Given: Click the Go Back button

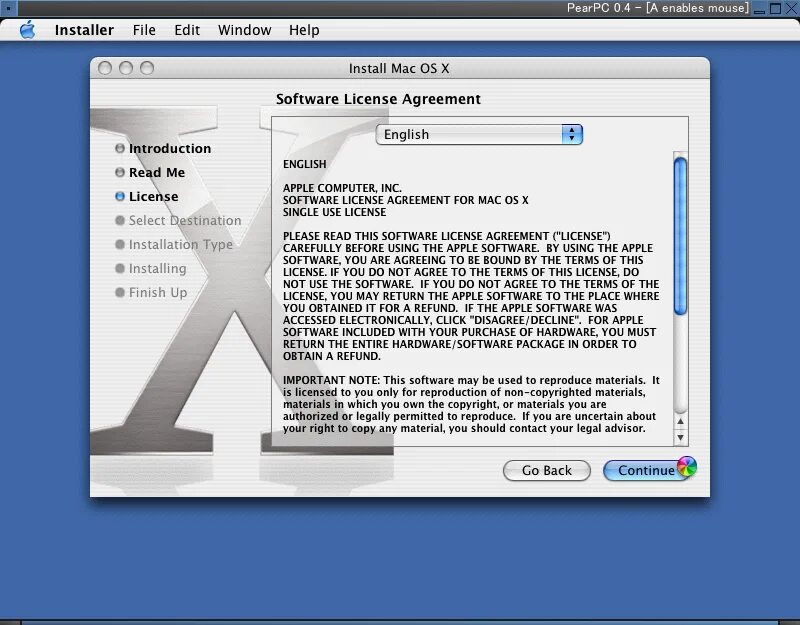Looking at the screenshot, I should click(546, 470).
